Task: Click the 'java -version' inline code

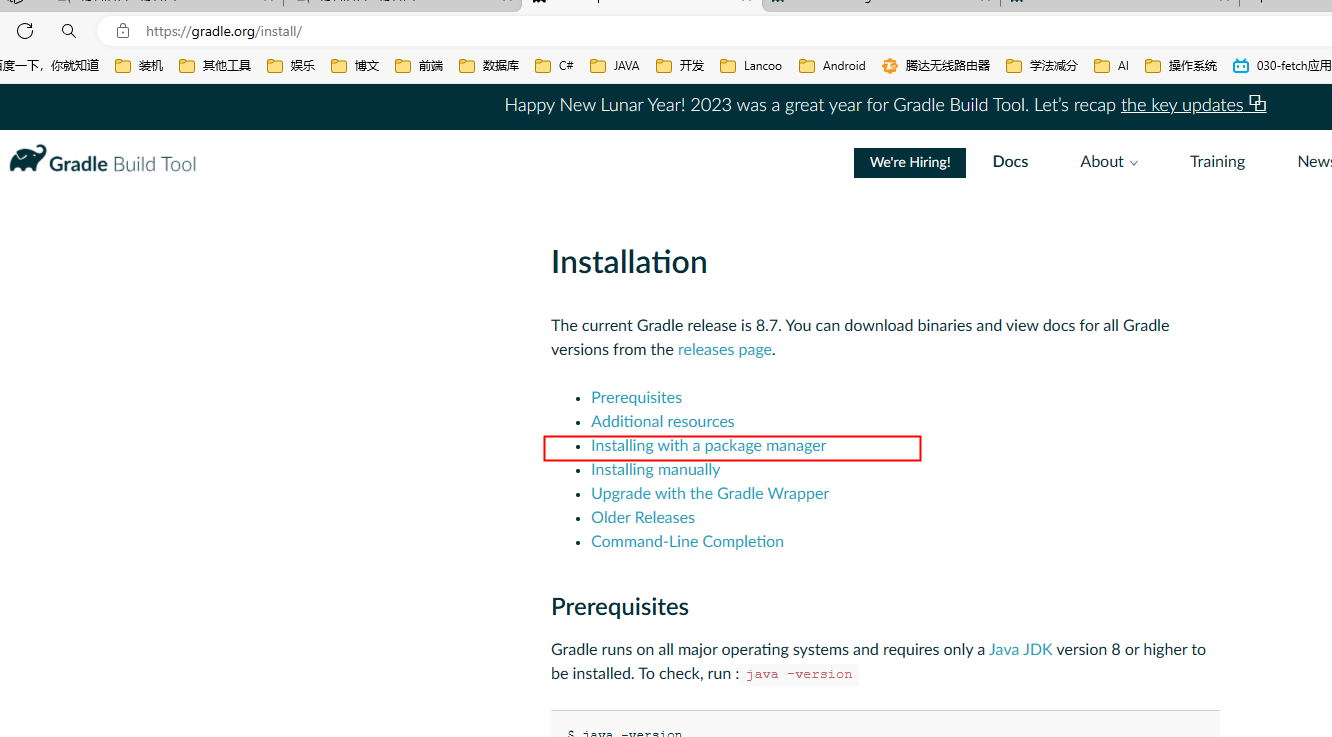Action: pyautogui.click(x=799, y=674)
